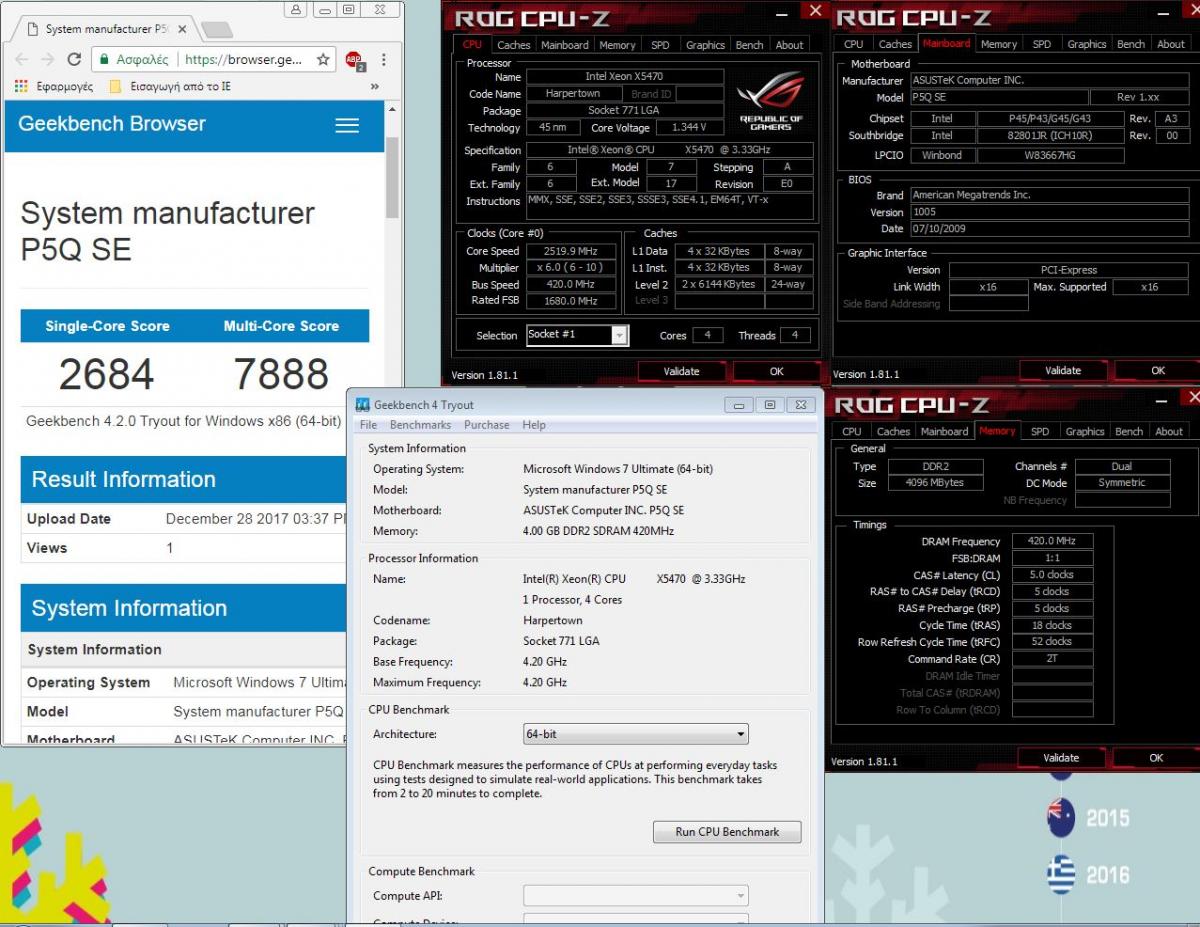Click Core Speed value 2519.9 MHz
Screen dimensions: 1200x927
(570, 251)
